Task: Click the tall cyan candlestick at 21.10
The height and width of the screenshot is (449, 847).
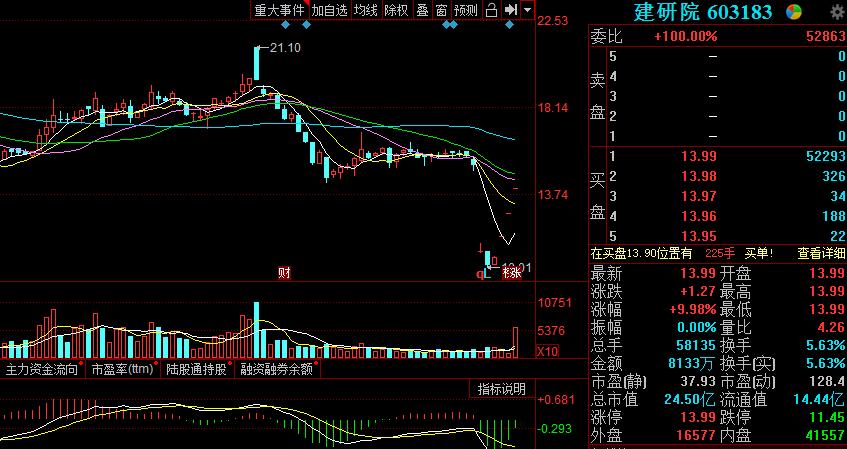Action: (x=257, y=64)
